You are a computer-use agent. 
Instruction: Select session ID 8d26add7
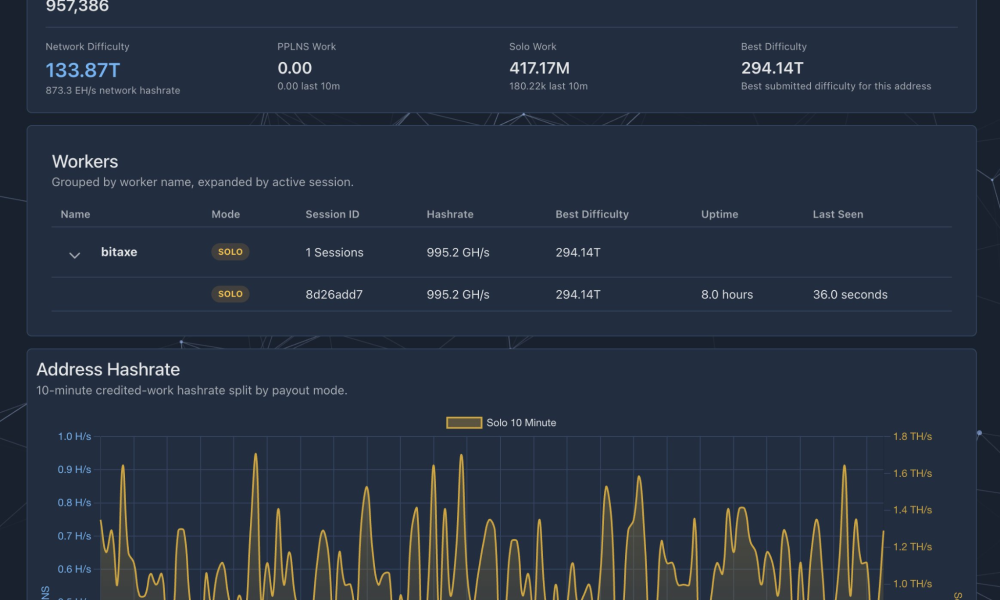coord(334,295)
